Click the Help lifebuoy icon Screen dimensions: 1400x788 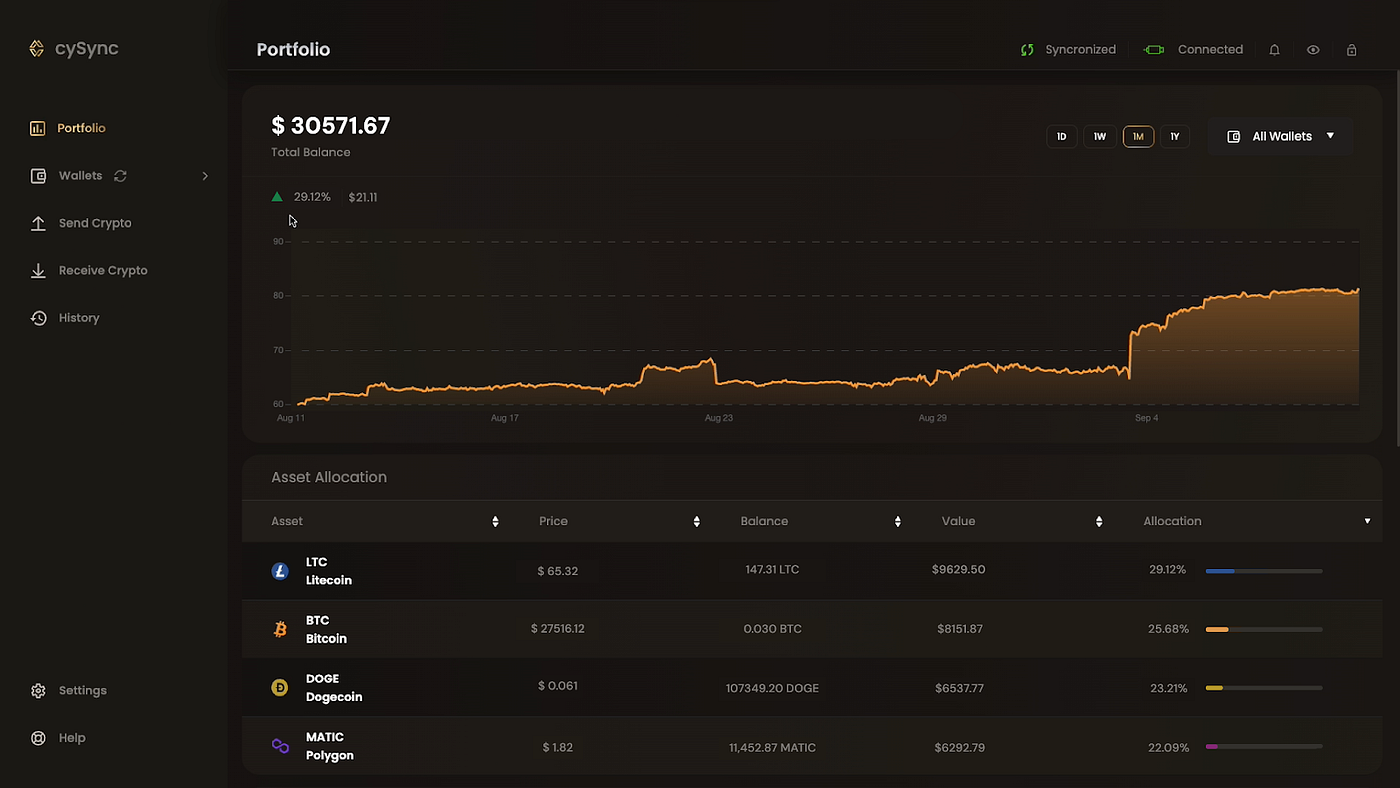pyautogui.click(x=38, y=738)
